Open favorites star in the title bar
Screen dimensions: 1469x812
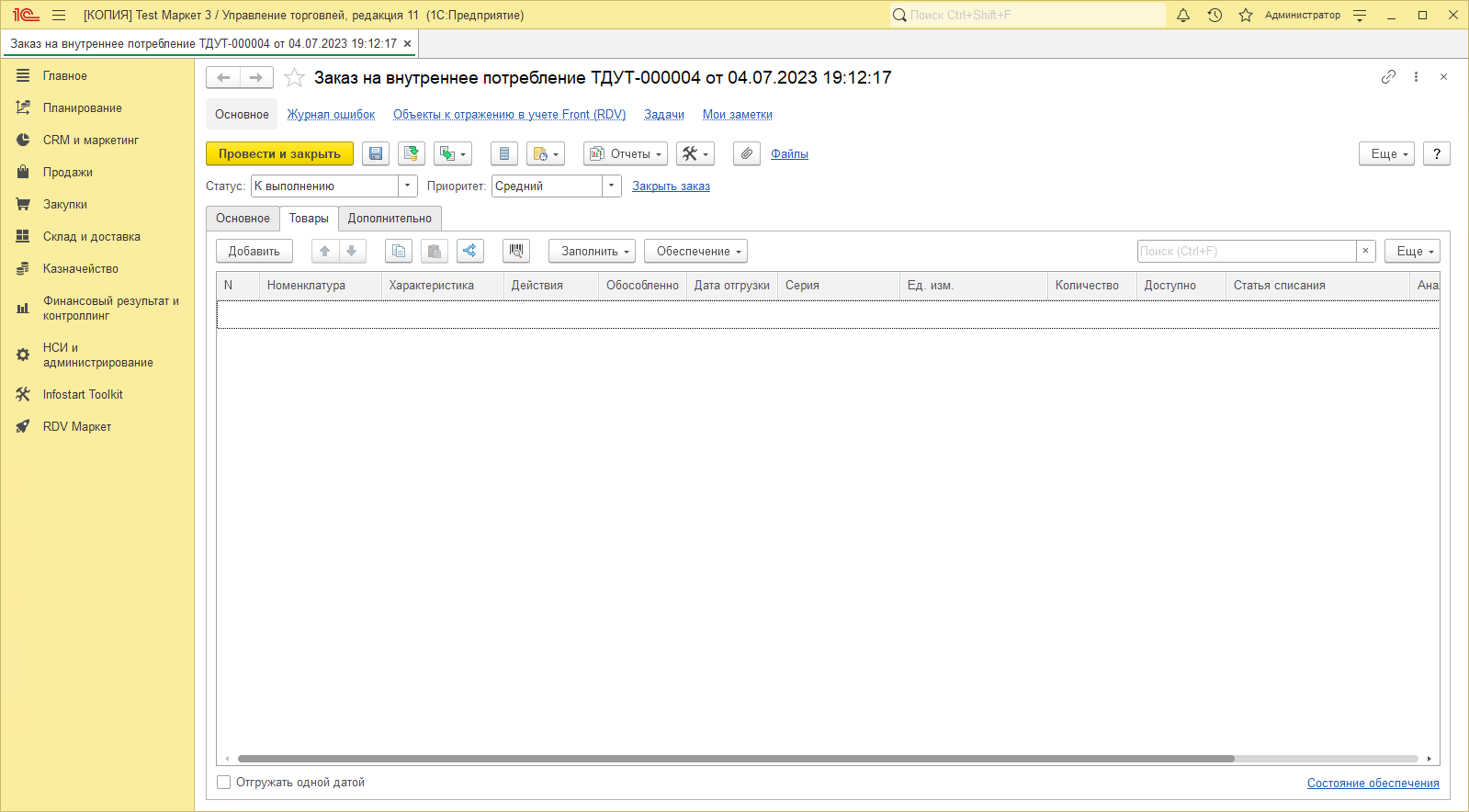[1246, 15]
